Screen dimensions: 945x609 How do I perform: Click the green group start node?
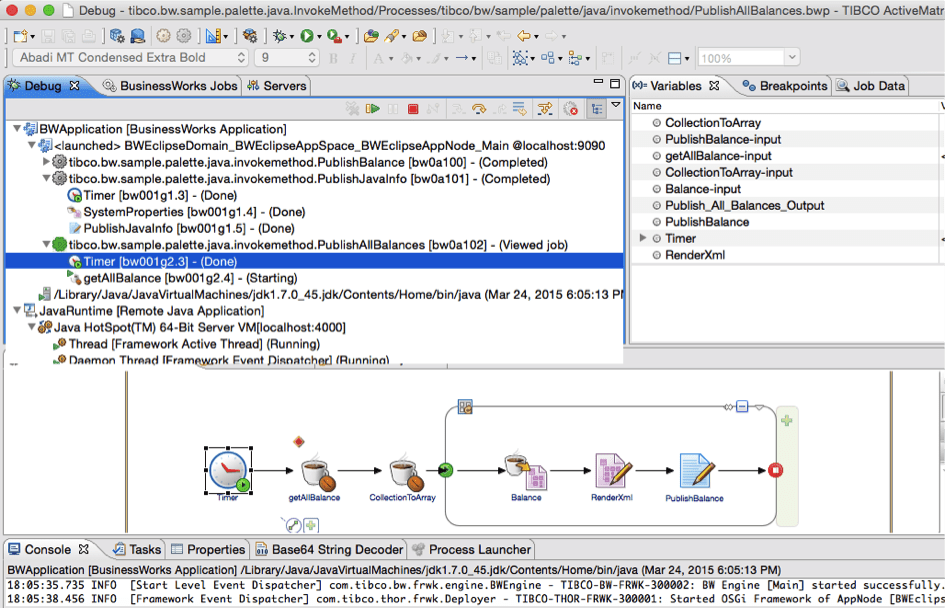coord(445,470)
